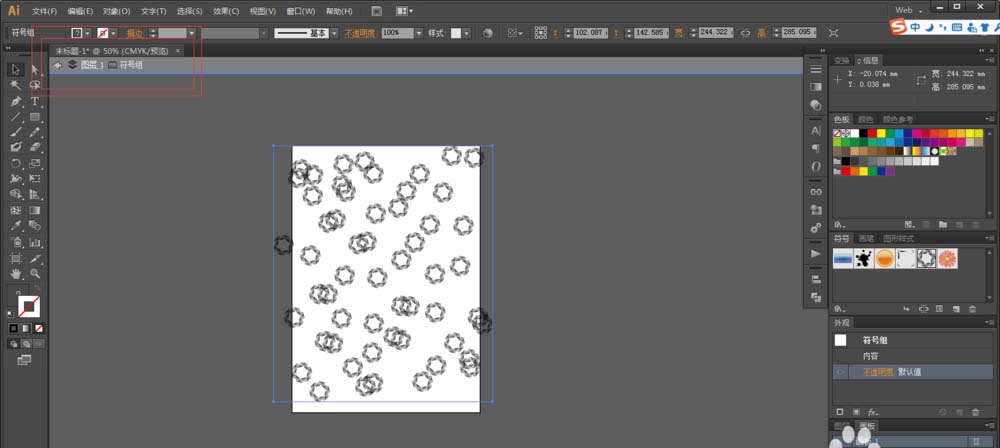Toggle visibility eye of opacity row
This screenshot has height=448, width=1000.
tap(841, 371)
